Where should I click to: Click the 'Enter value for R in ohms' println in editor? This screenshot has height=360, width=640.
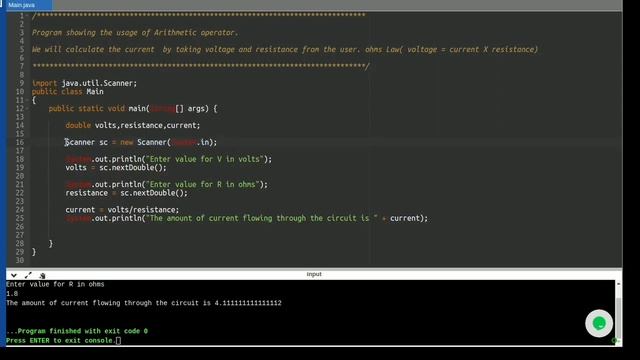(167, 184)
